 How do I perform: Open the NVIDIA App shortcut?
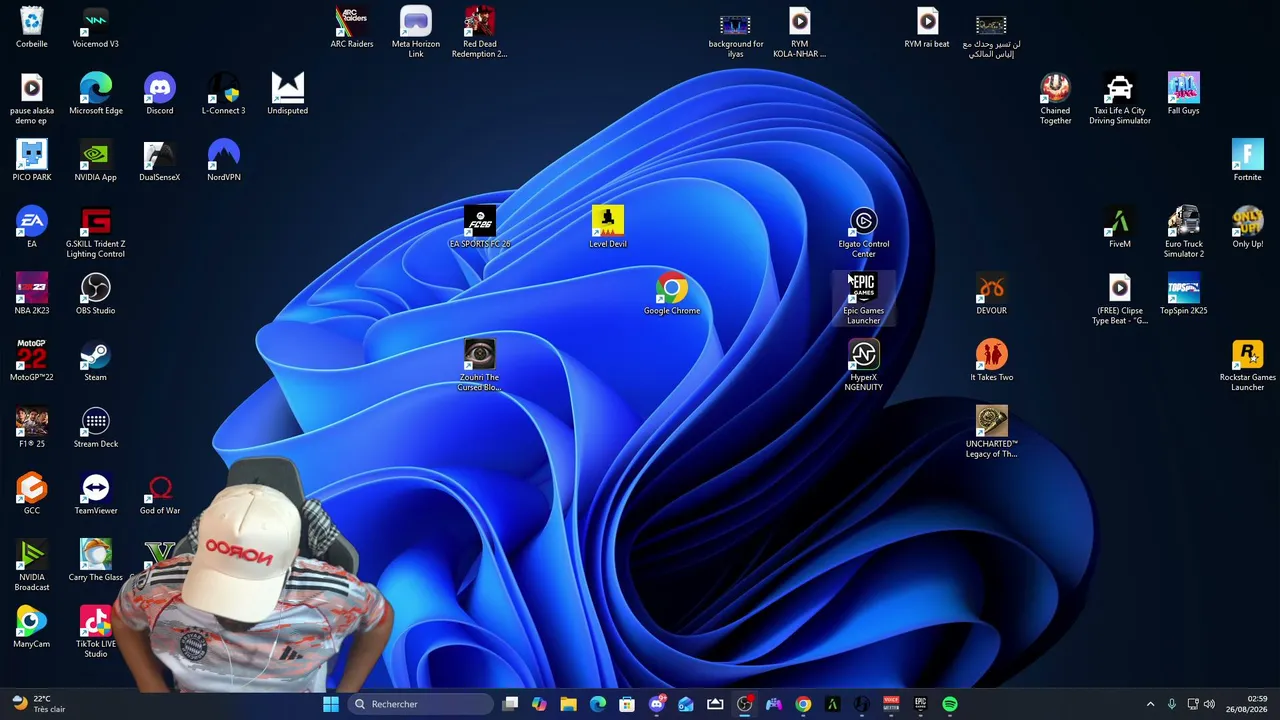tap(96, 161)
